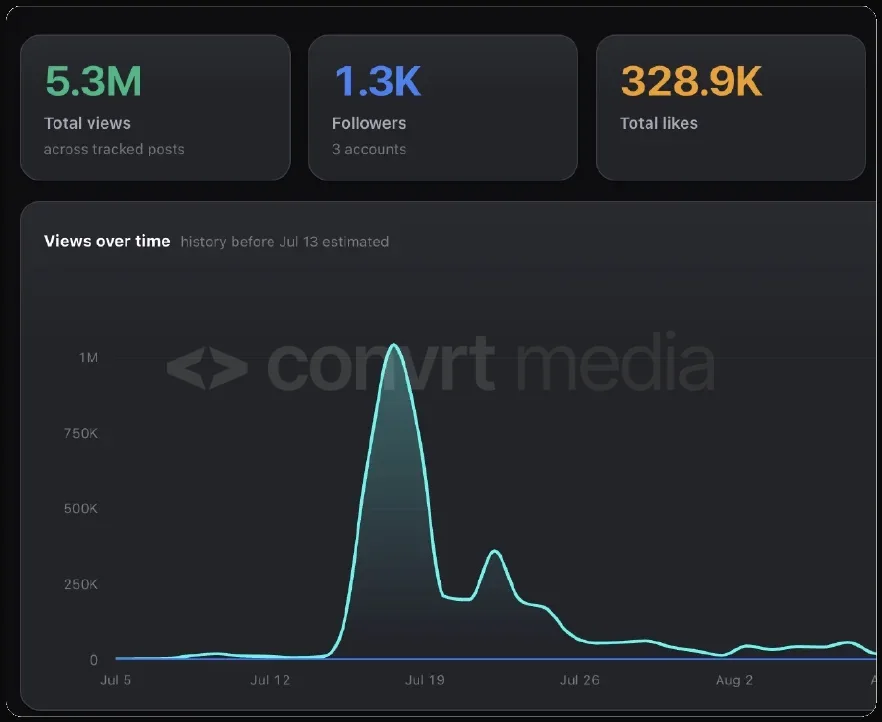Click the 1M y-axis label
The image size is (882, 722).
point(88,358)
